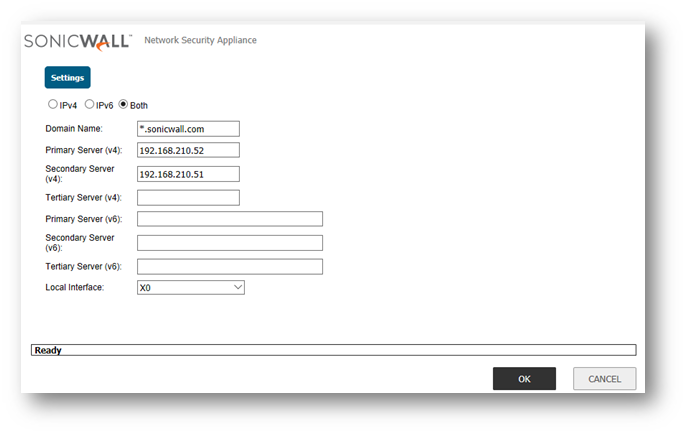Select the IPv4 radio button
687x435 pixels.
[53, 104]
